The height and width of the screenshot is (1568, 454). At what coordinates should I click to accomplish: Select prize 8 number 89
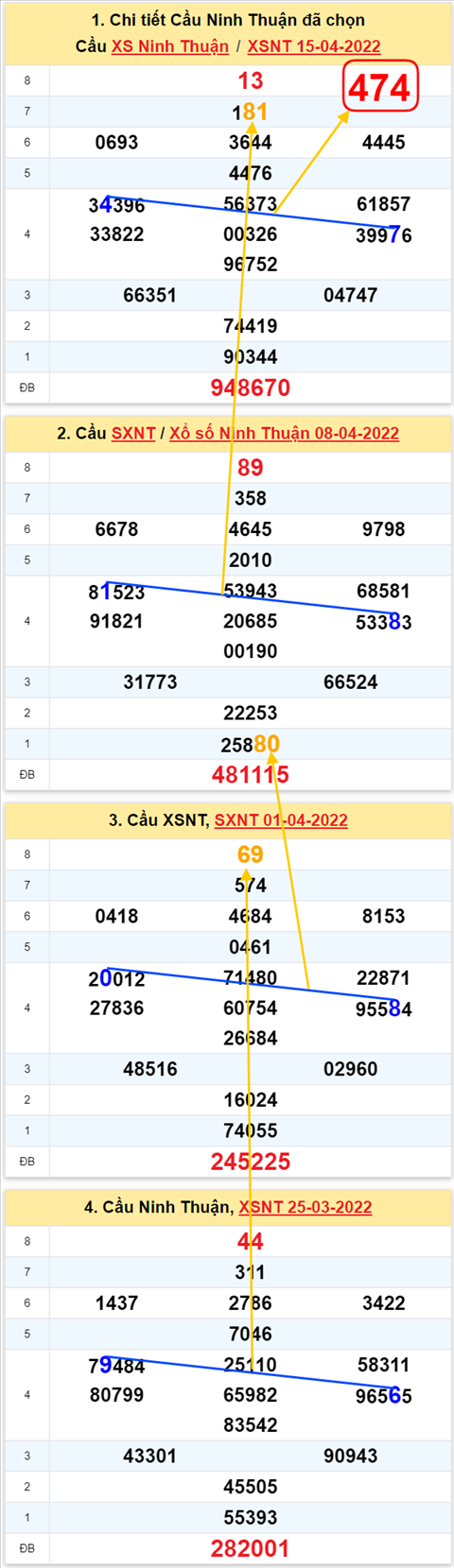point(251,468)
